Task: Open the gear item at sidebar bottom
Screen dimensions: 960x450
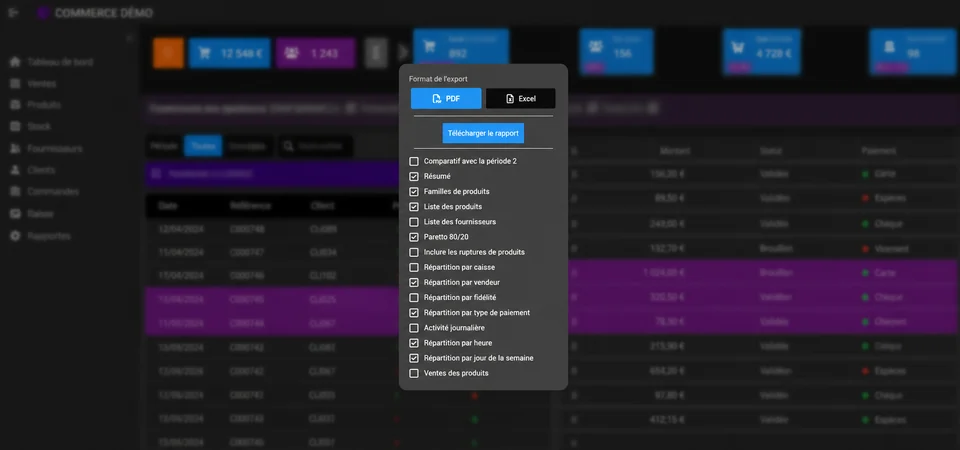Action: (x=15, y=236)
